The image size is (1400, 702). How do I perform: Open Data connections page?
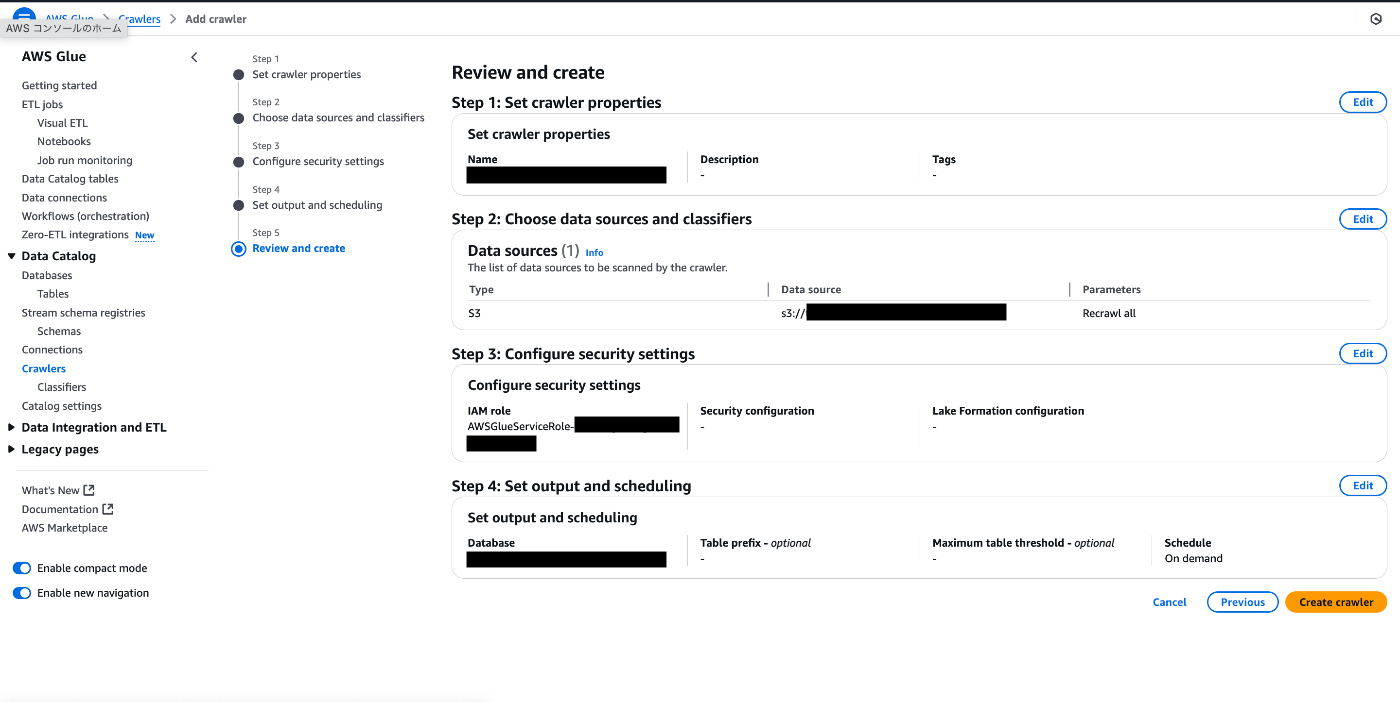64,198
